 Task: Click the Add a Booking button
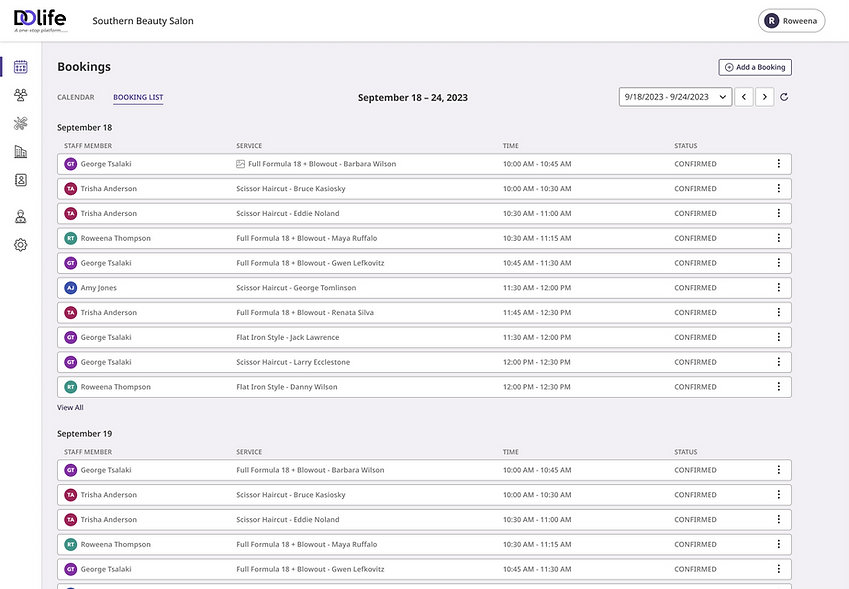tap(755, 66)
